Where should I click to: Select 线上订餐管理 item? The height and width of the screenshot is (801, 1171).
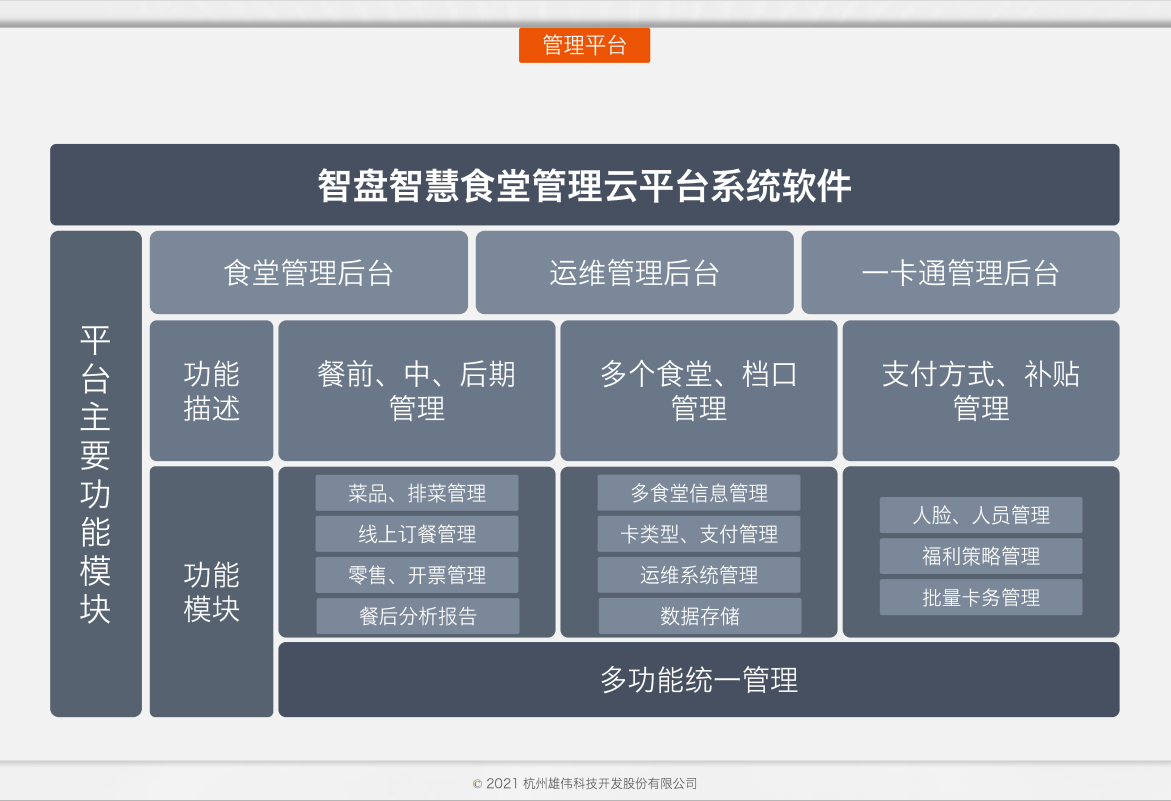tap(417, 533)
